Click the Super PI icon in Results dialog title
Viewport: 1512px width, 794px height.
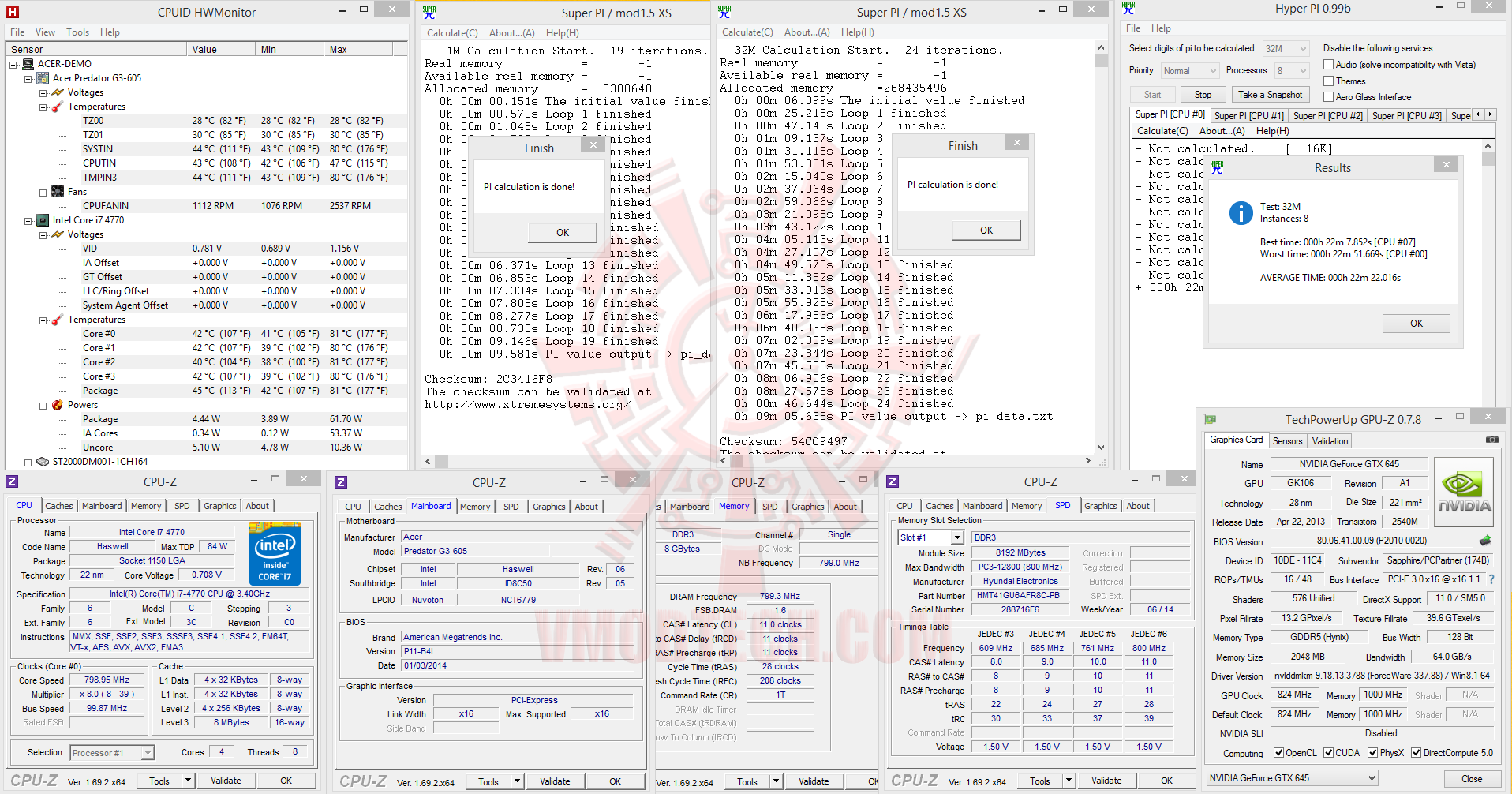[x=1217, y=167]
